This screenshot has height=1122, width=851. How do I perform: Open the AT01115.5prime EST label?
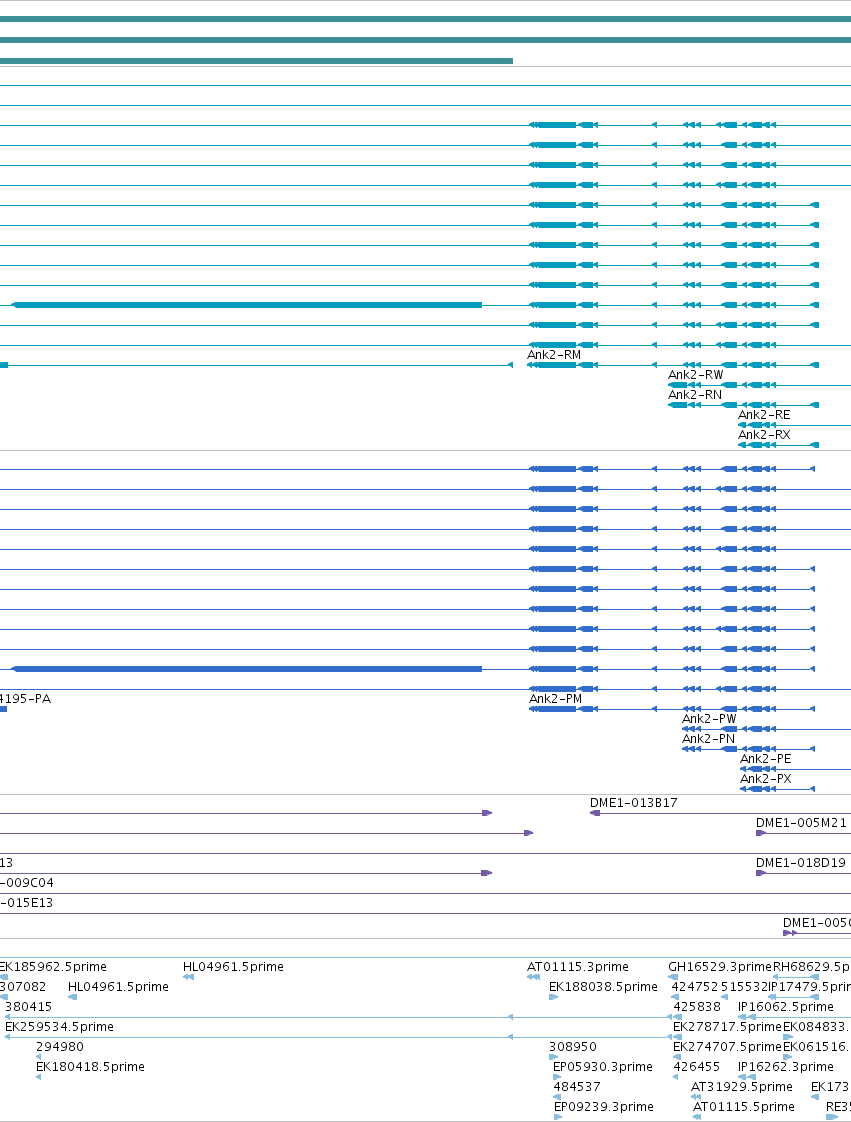click(744, 1108)
